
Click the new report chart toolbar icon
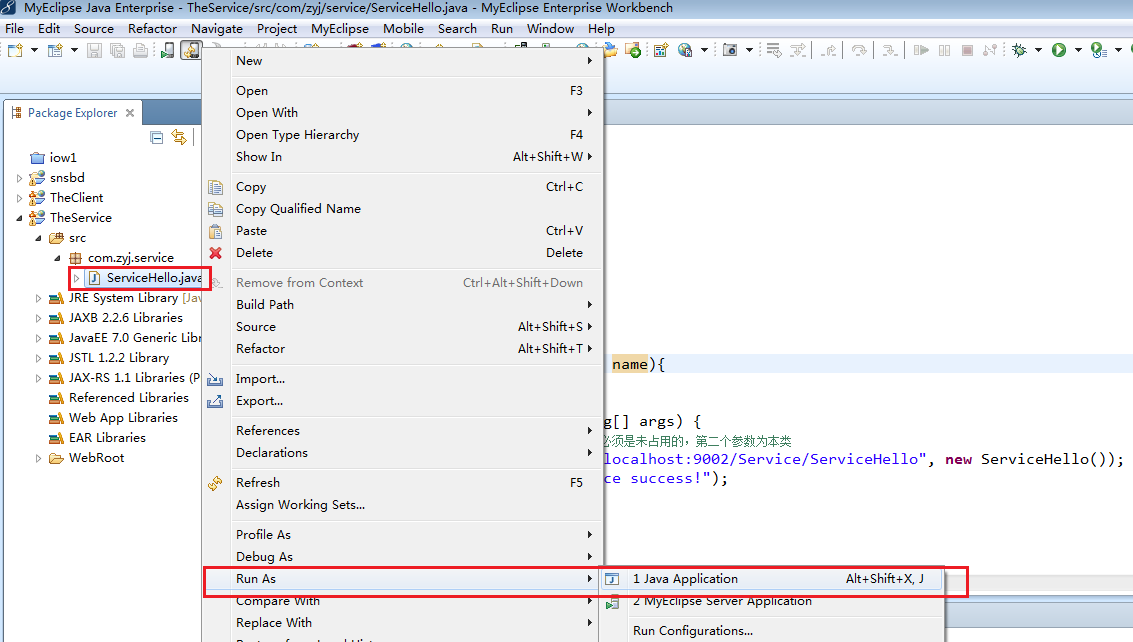coord(660,50)
